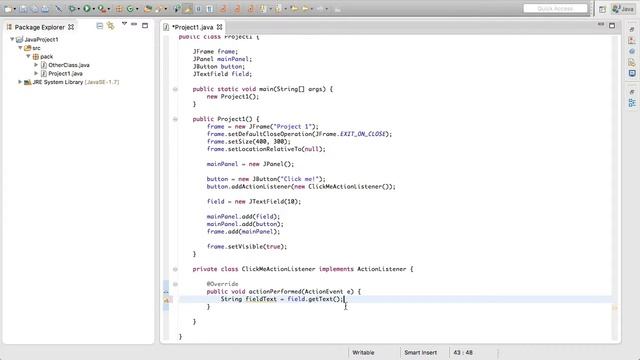Click the green Run button
The image size is (640, 360).
pyautogui.click(x=87, y=9)
